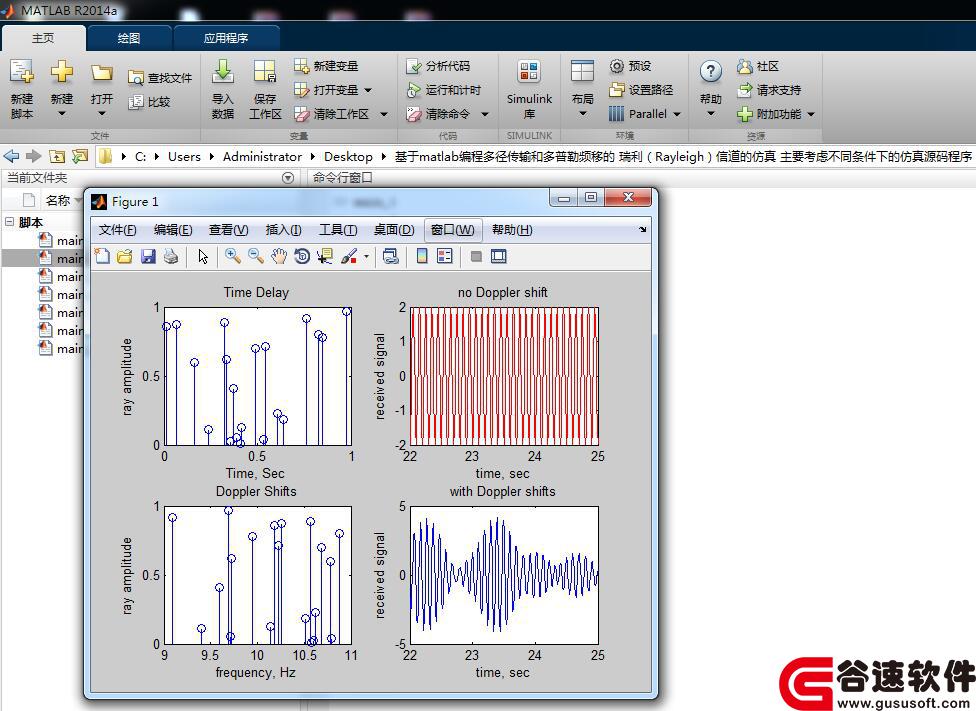The height and width of the screenshot is (711, 976).
Task: Open 文件(F) menu in Figure 1
Action: click(x=117, y=230)
